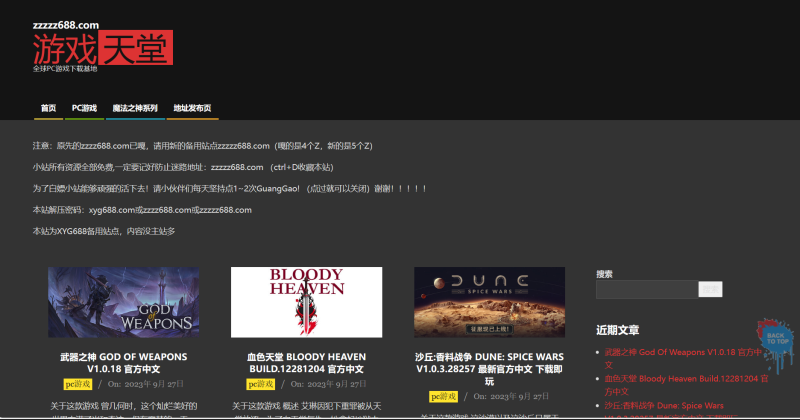Open the 魔法之神系列 menu item
The width and height of the screenshot is (800, 420).
(x=135, y=108)
